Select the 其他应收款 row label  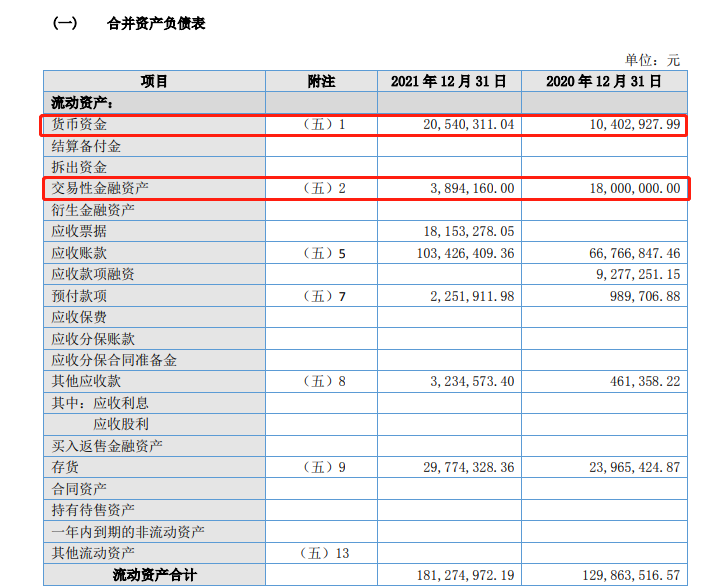(86, 381)
